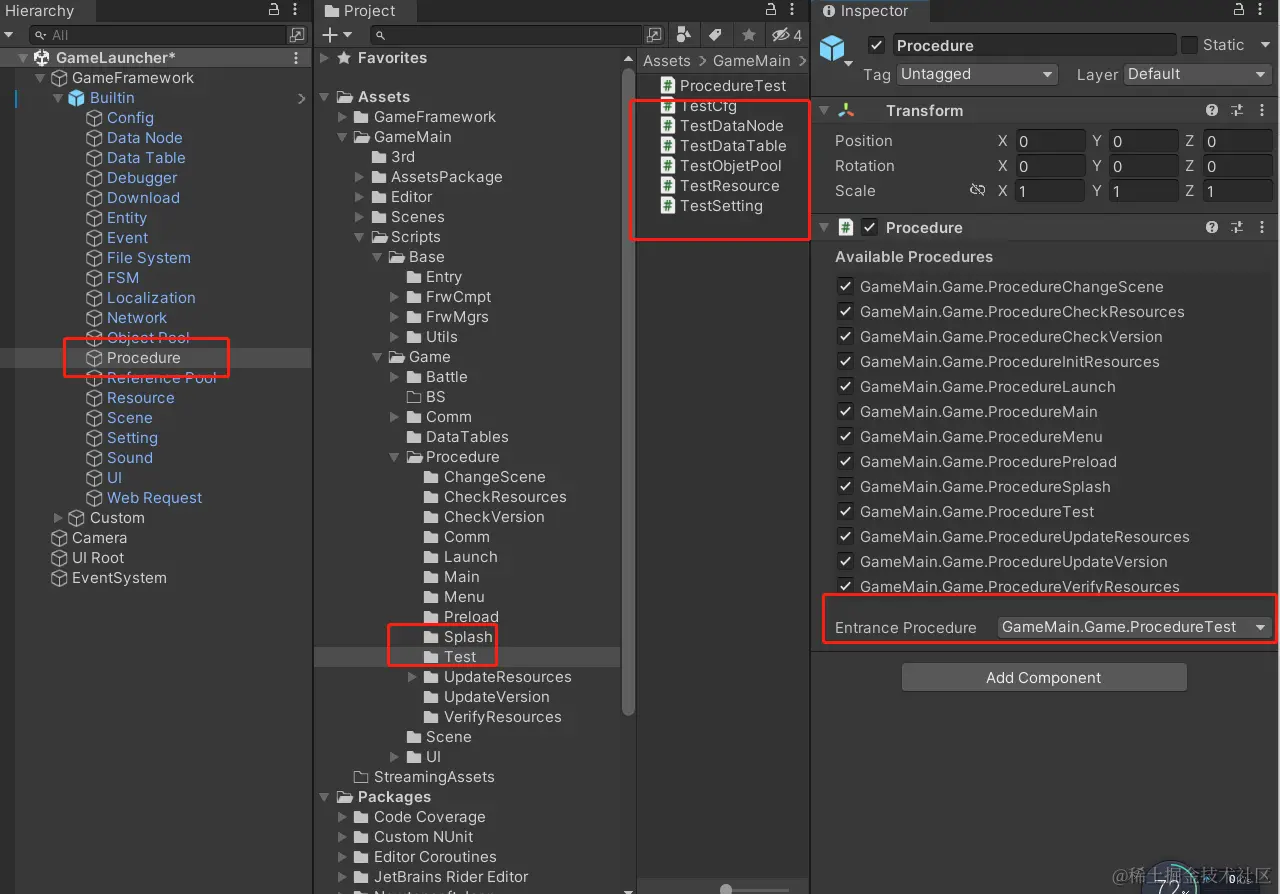Open the Project panel's three-dot menu
The height and width of the screenshot is (894, 1280).
tap(793, 9)
